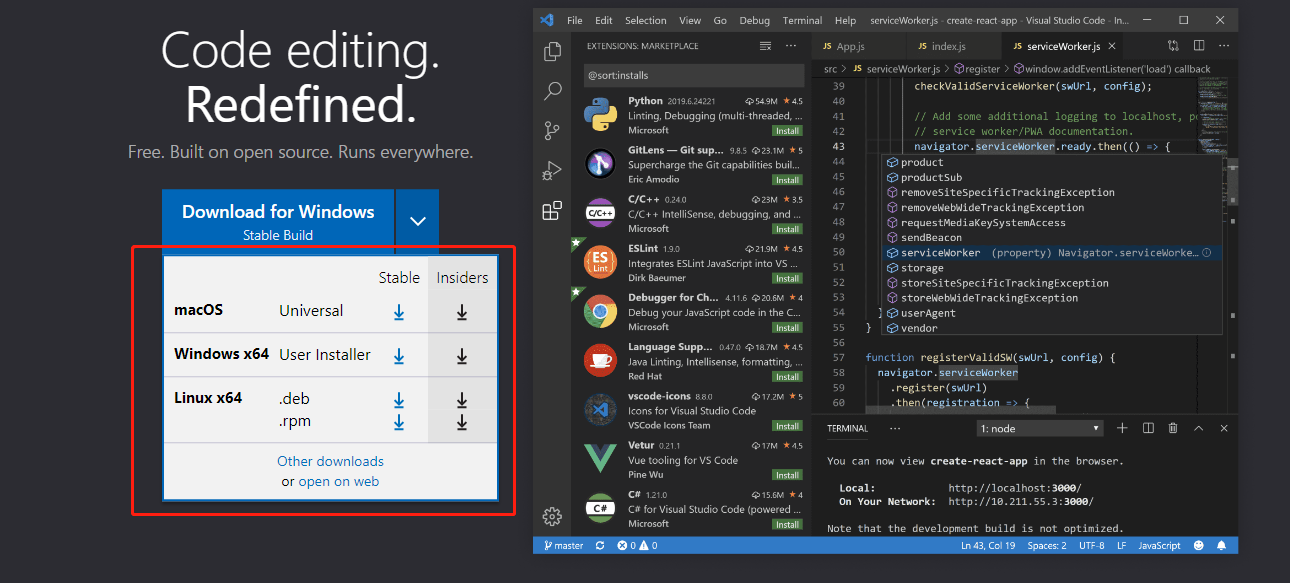Install the Python extension

(x=787, y=131)
